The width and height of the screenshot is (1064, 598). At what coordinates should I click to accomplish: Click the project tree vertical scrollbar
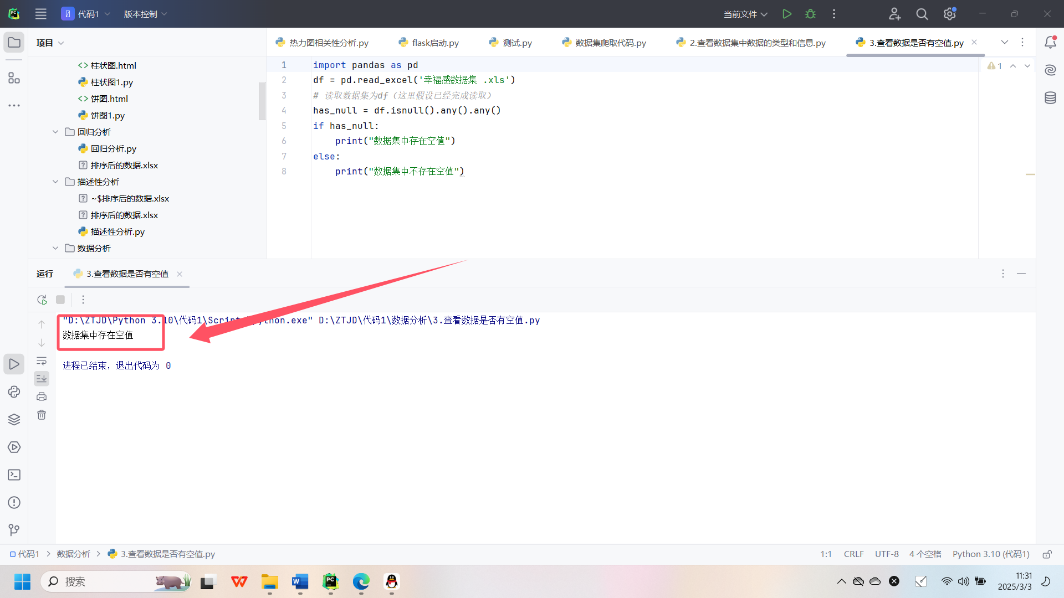click(262, 100)
